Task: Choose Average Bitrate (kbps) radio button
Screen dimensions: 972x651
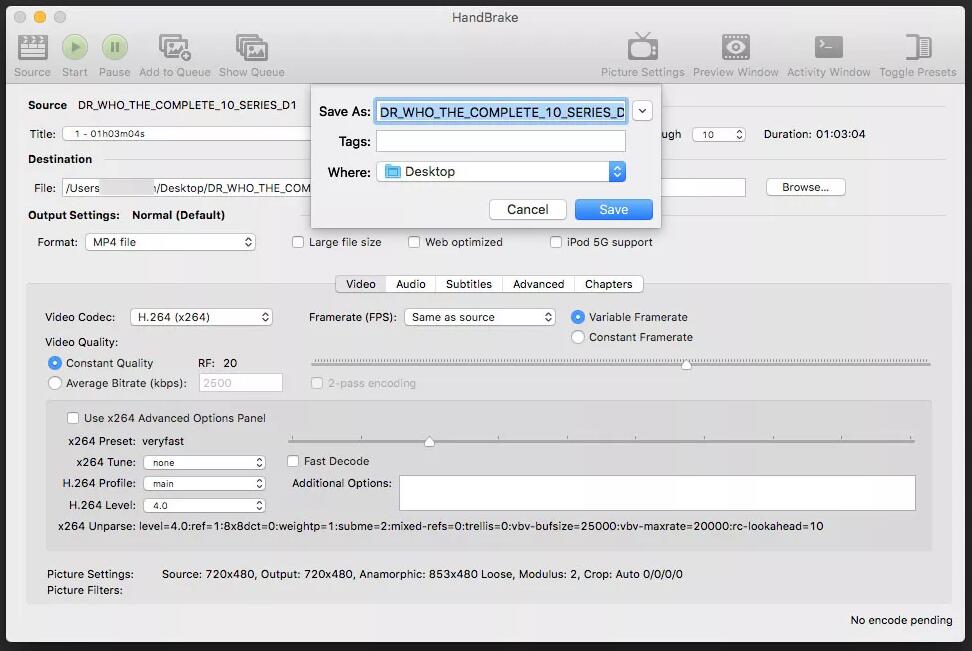Action: 55,383
